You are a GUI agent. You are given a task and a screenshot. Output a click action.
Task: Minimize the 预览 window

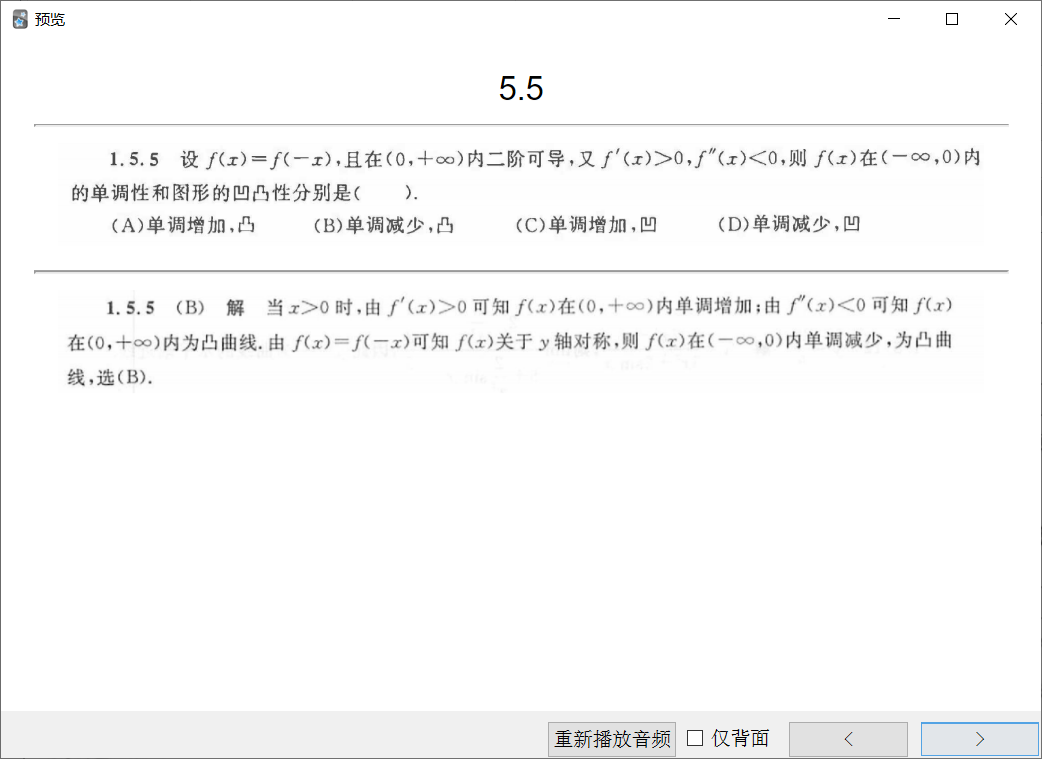(894, 19)
